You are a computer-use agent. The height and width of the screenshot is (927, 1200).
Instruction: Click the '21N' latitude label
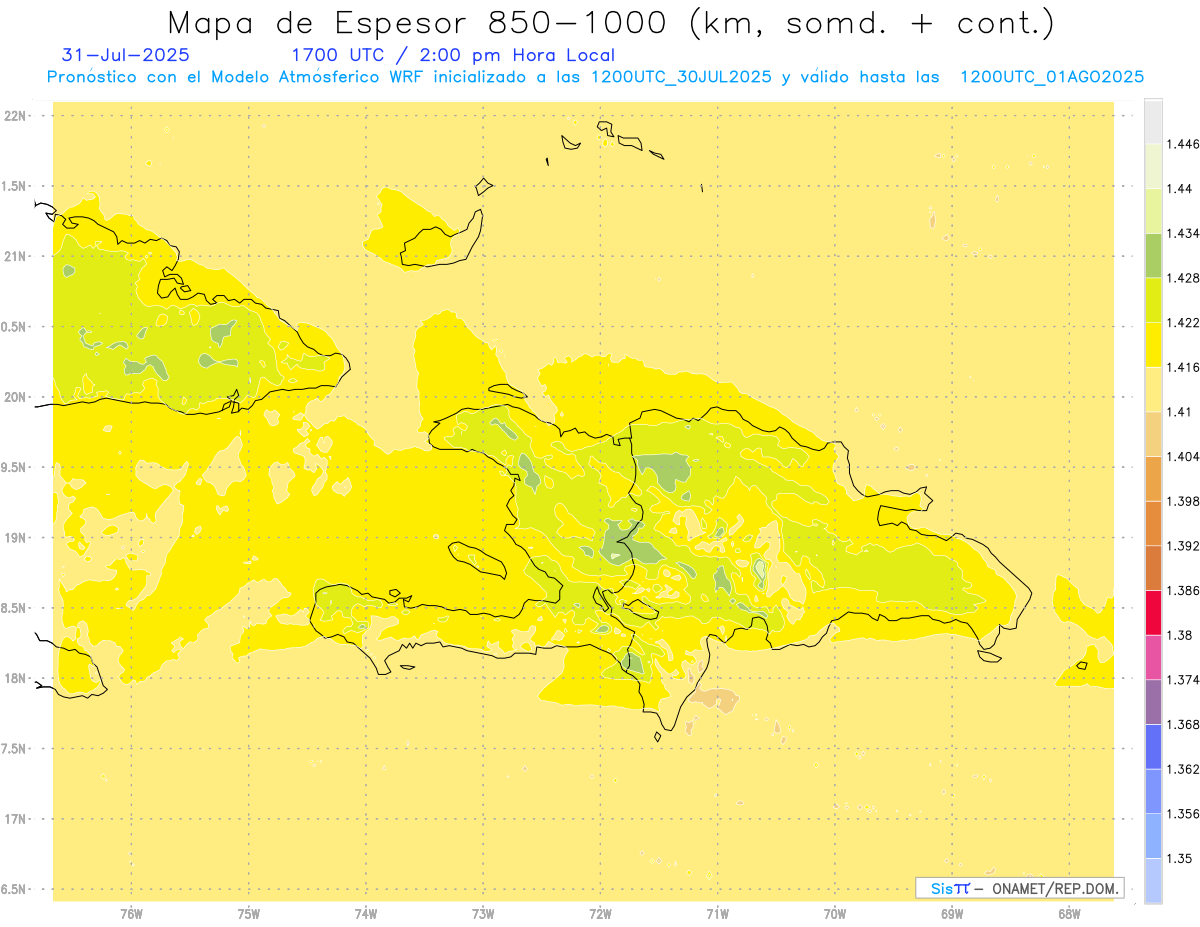pyautogui.click(x=15, y=256)
